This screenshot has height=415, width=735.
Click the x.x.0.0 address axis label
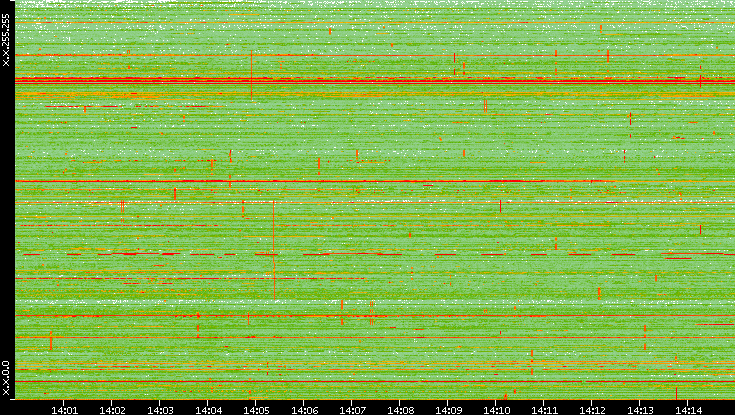(6, 378)
